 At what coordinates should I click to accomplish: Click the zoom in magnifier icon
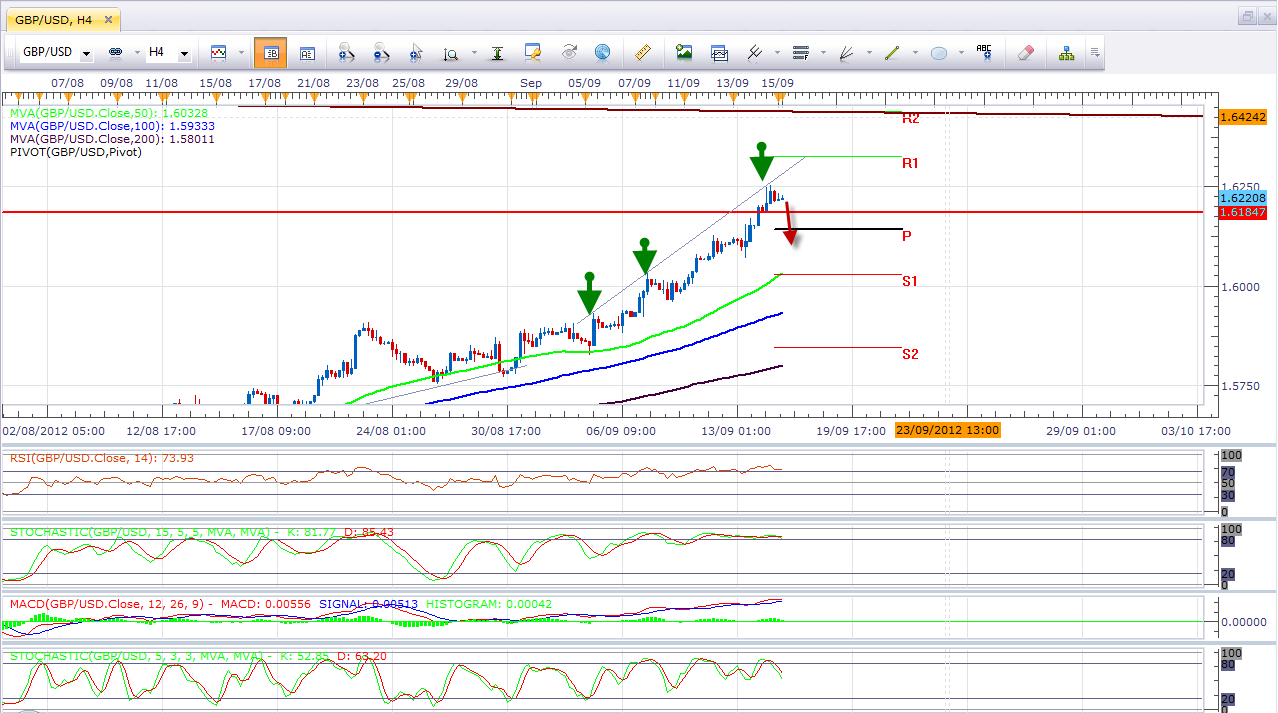[347, 52]
